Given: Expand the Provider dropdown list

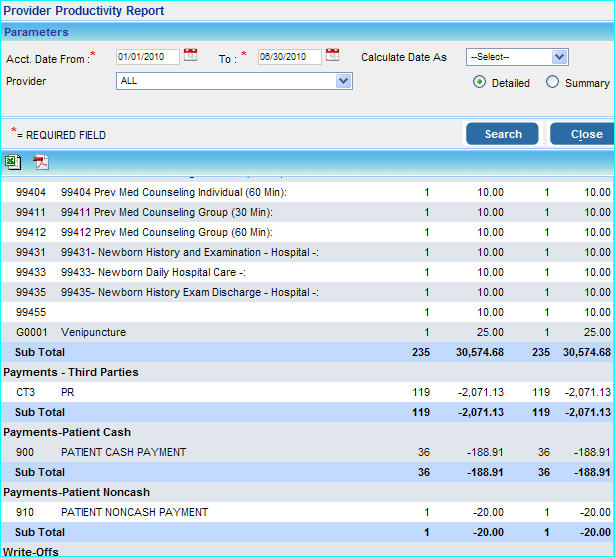Looking at the screenshot, I should [x=234, y=81].
